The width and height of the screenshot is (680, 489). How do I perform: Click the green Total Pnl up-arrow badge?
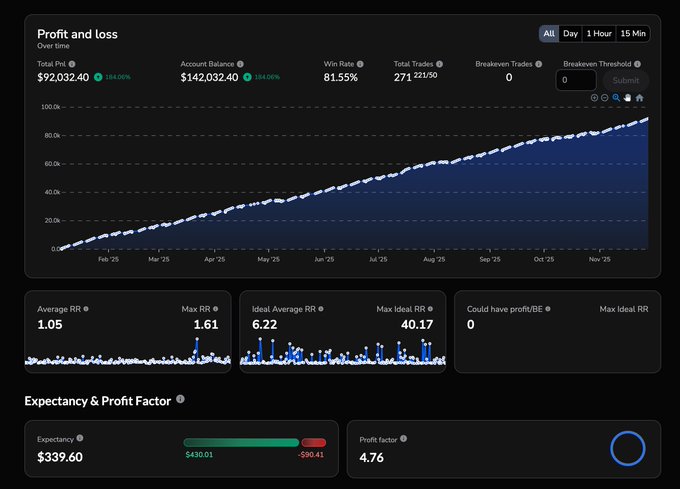click(x=98, y=77)
